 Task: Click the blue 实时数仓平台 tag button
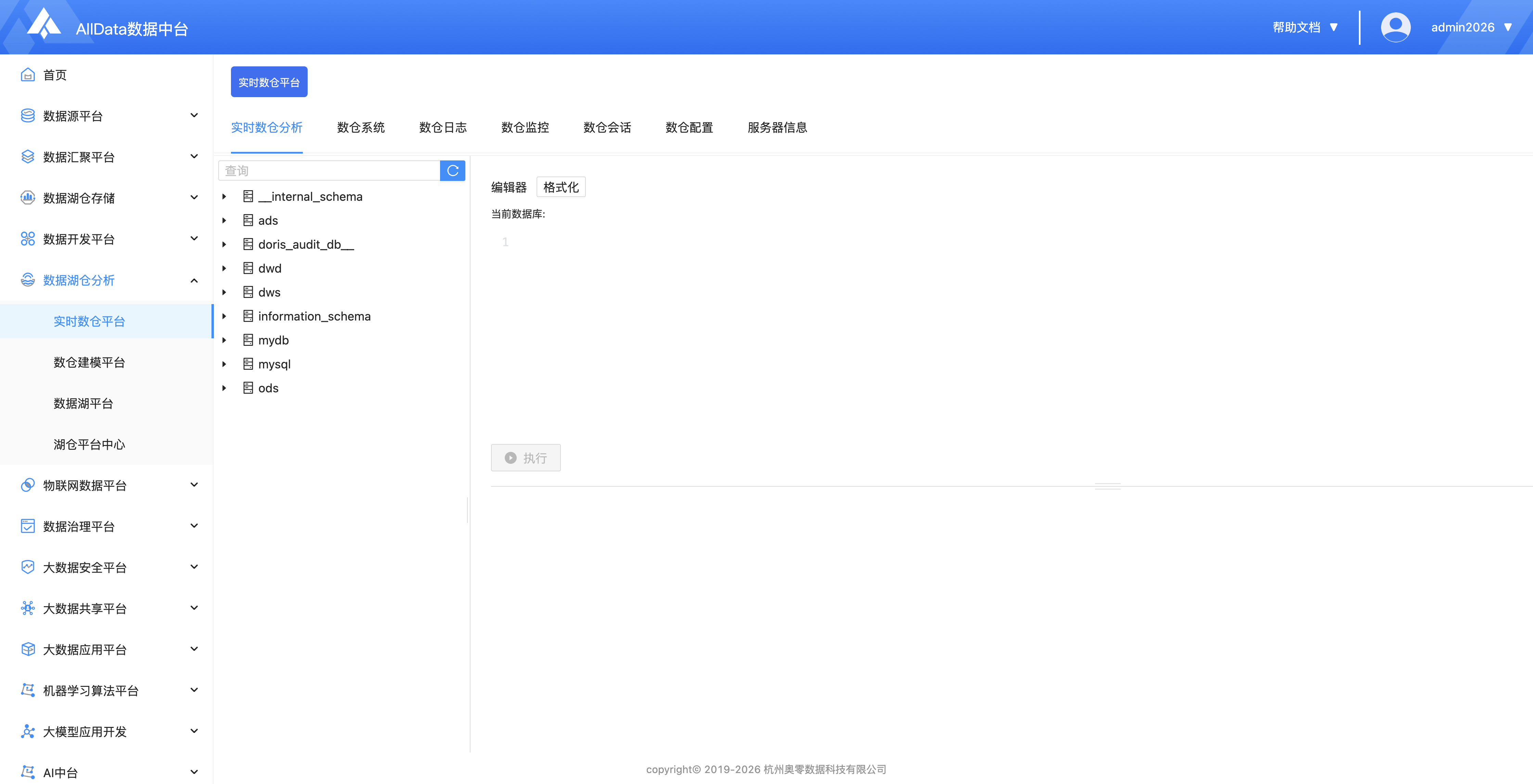coord(269,81)
